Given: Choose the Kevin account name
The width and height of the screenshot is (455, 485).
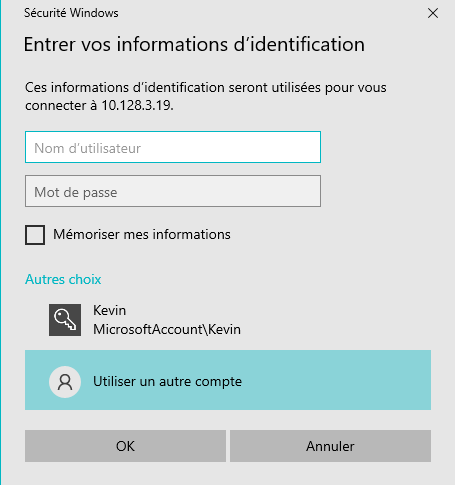Looking at the screenshot, I should click(x=109, y=310).
